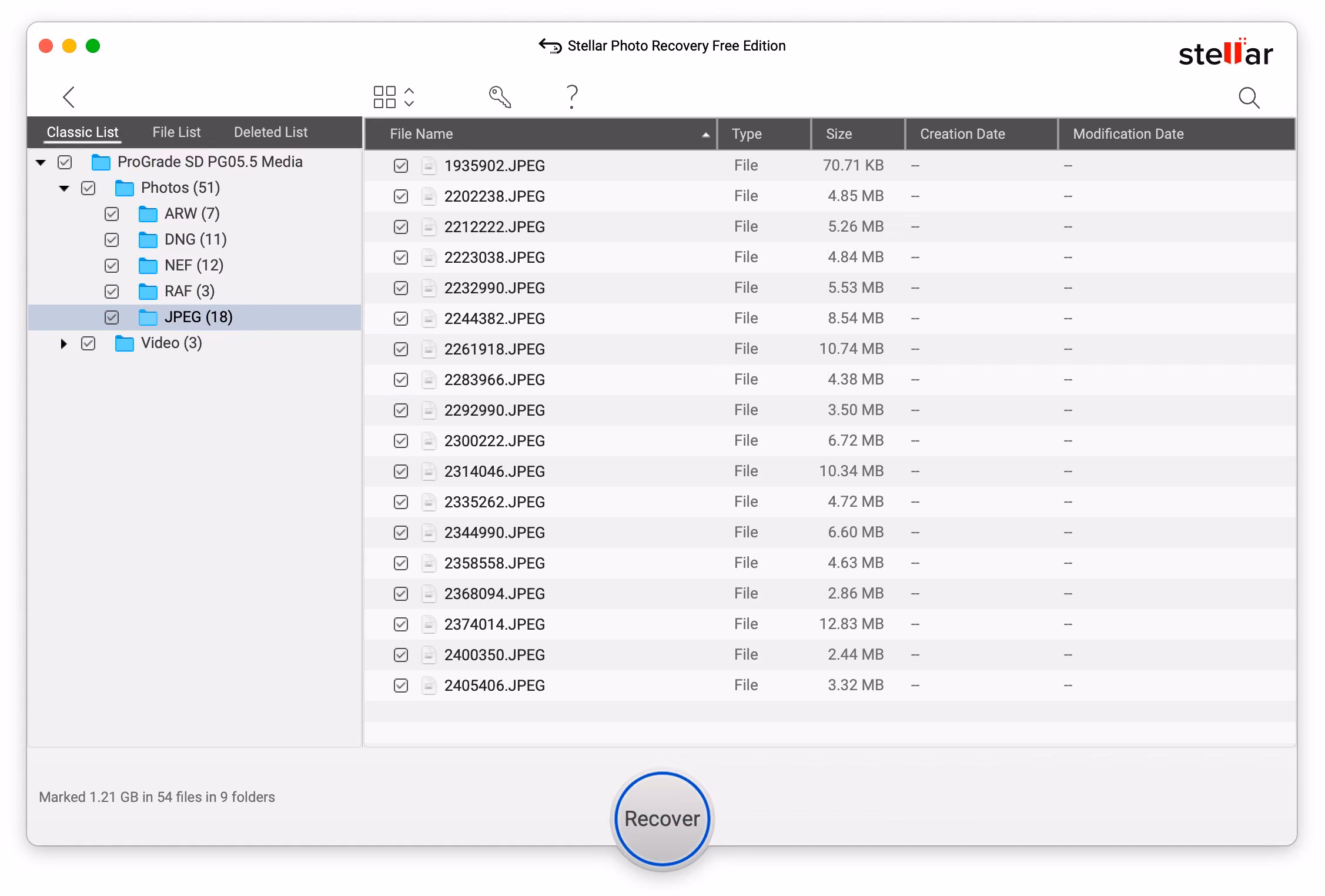This screenshot has width=1325, height=896.
Task: Uncheck 2405406.JPEG file checkbox
Action: (401, 686)
